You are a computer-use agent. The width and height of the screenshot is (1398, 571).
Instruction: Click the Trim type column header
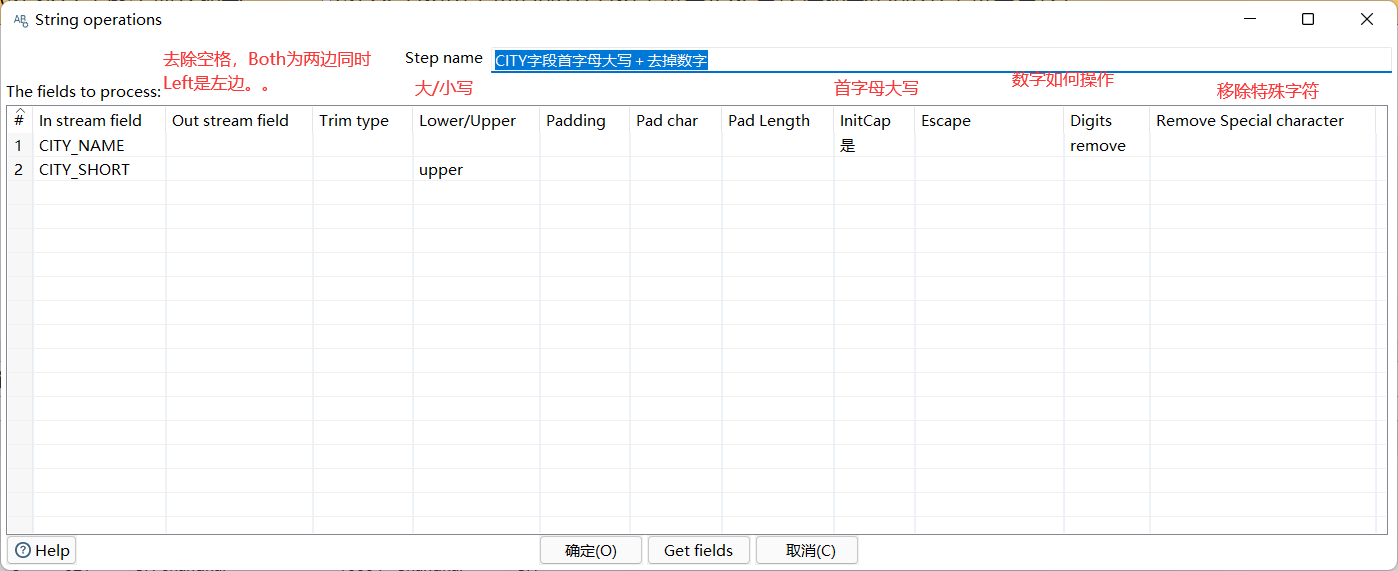pos(363,120)
